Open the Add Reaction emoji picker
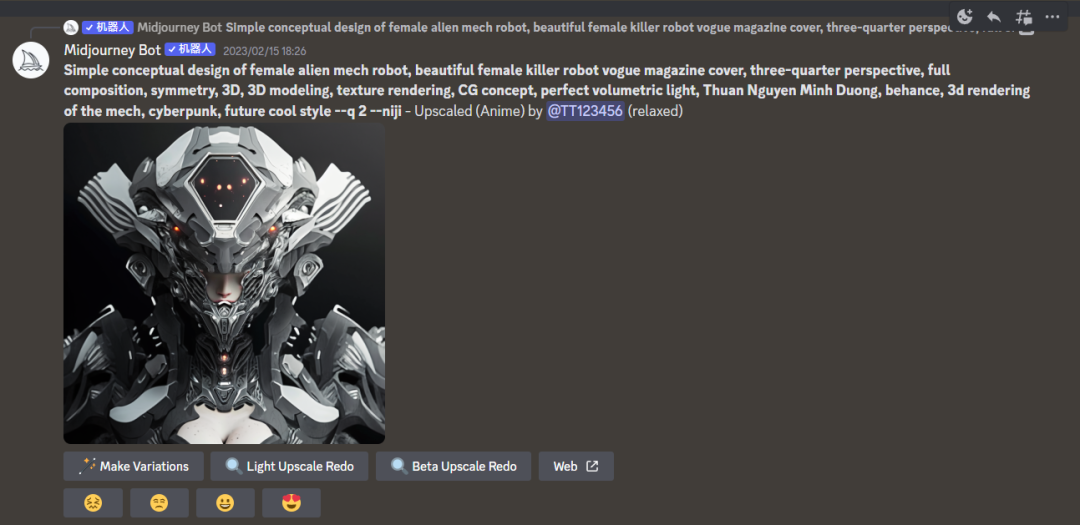The image size is (1080, 525). tap(965, 17)
